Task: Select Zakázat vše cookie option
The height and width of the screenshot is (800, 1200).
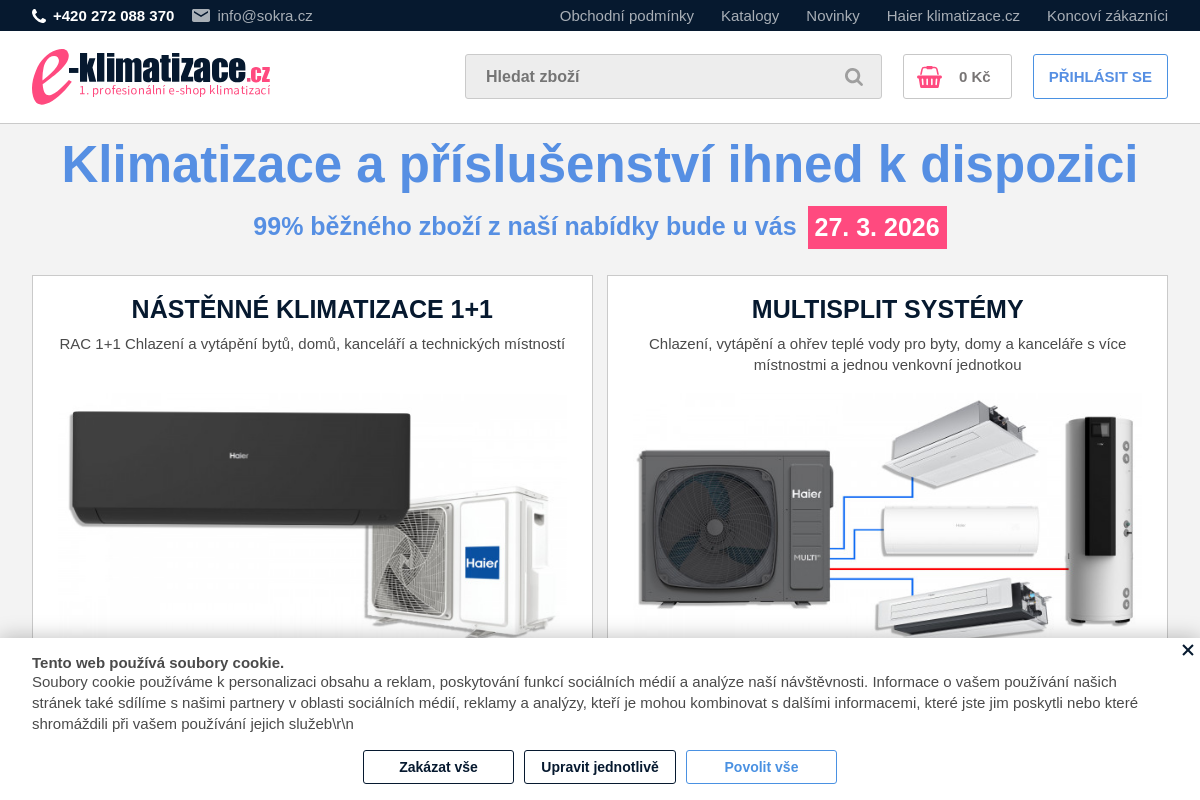Action: [x=438, y=767]
